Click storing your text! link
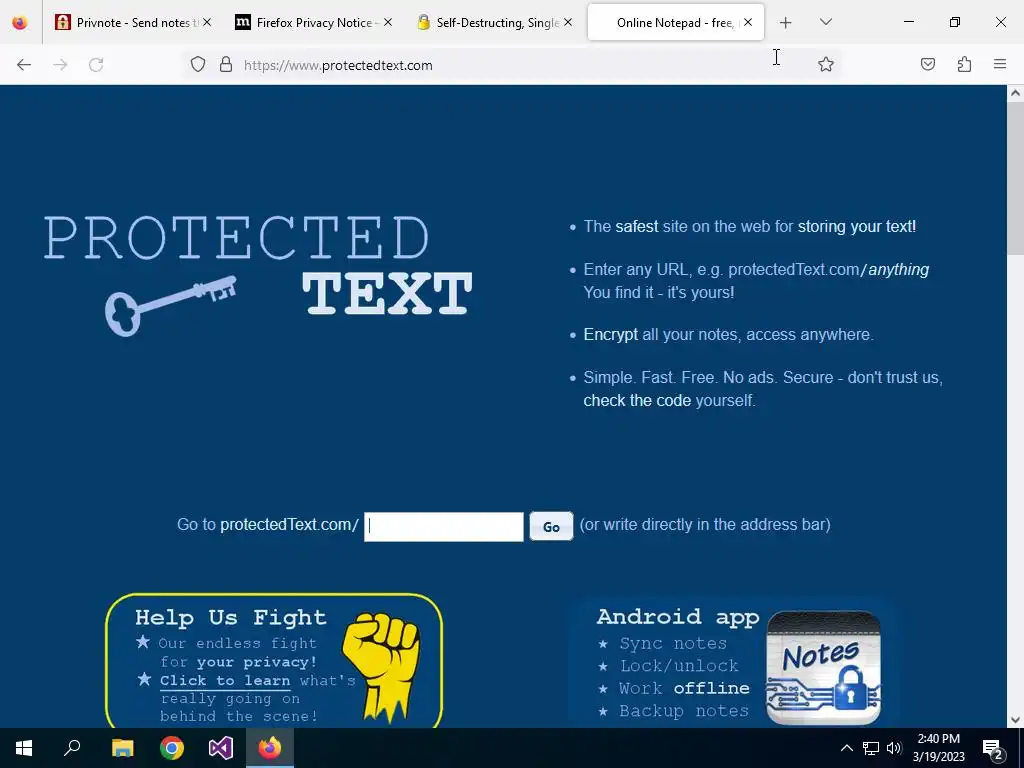Viewport: 1024px width, 768px height. point(857,227)
